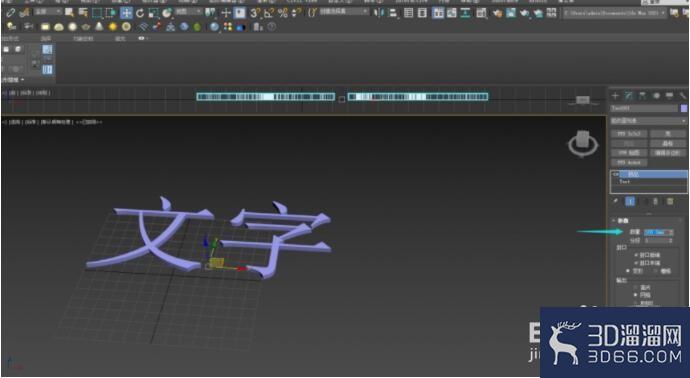Open the Curve Editor
690x378 pixels.
click(x=452, y=13)
